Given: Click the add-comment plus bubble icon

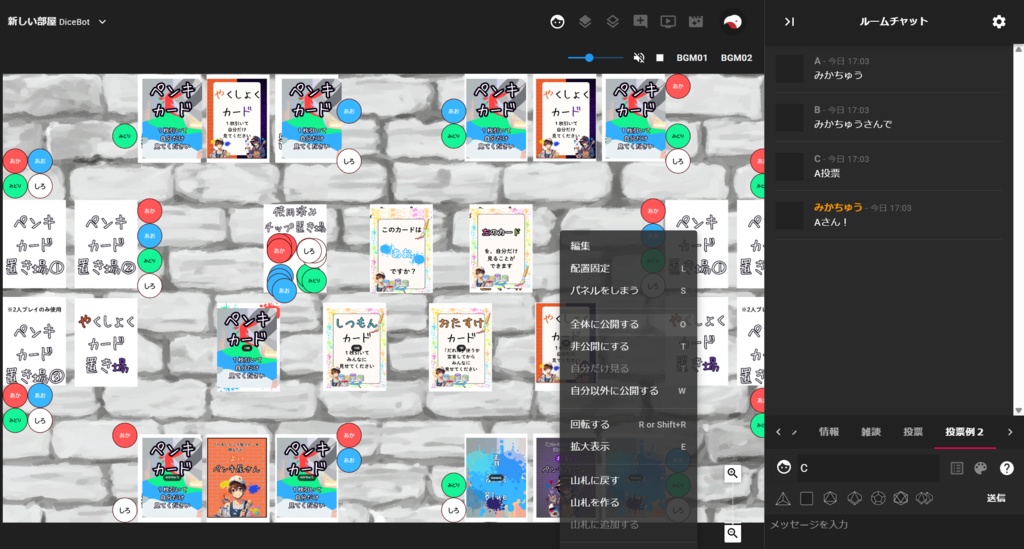Looking at the screenshot, I should pos(641,22).
